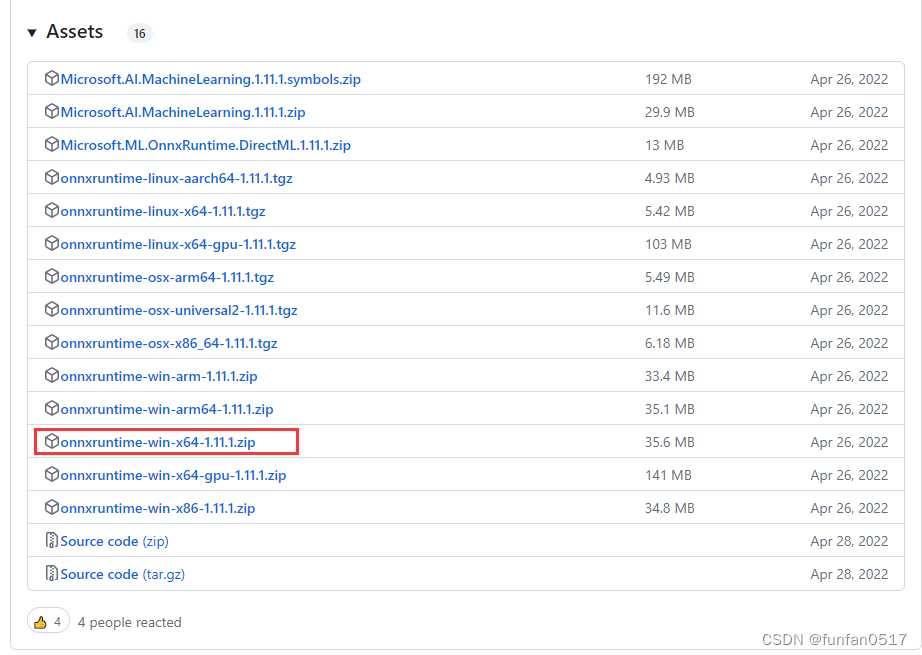Screen dimensions: 922x655
Task: Download onnxruntime-linux-x64-gpu-1.11.1.tgz
Action: pos(178,244)
